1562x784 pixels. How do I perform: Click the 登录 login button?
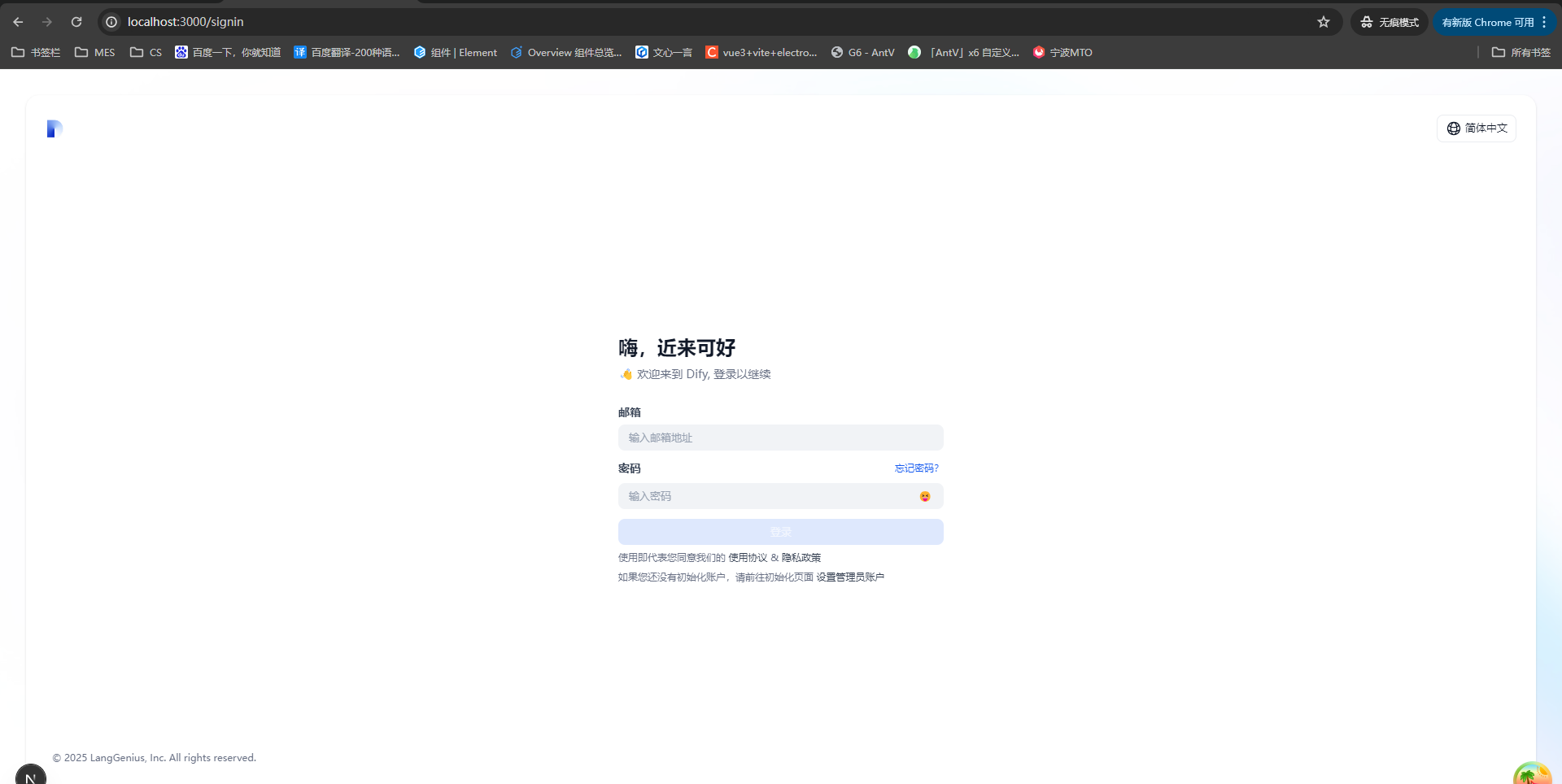pos(781,532)
